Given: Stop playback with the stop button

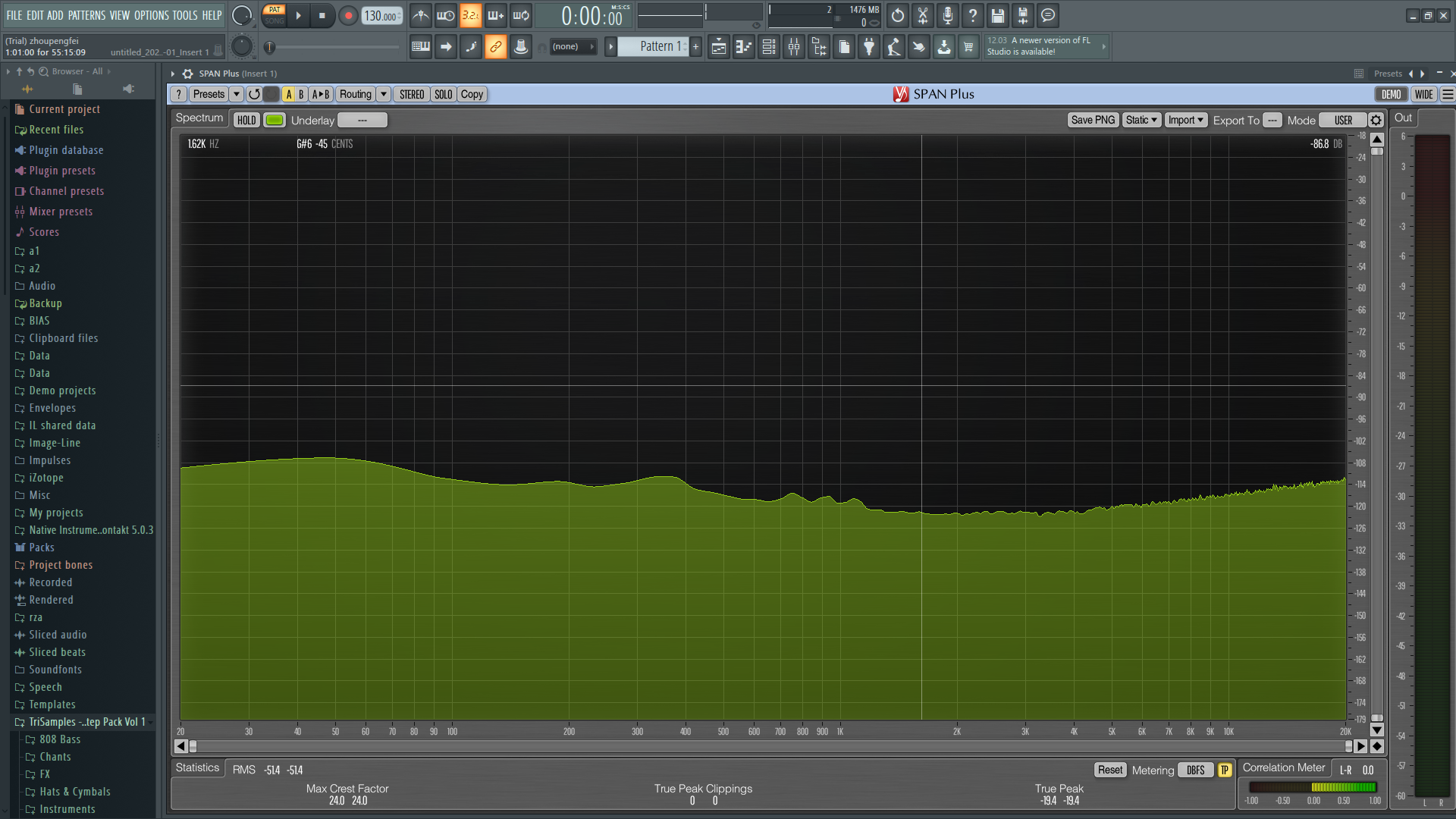Looking at the screenshot, I should (x=322, y=15).
